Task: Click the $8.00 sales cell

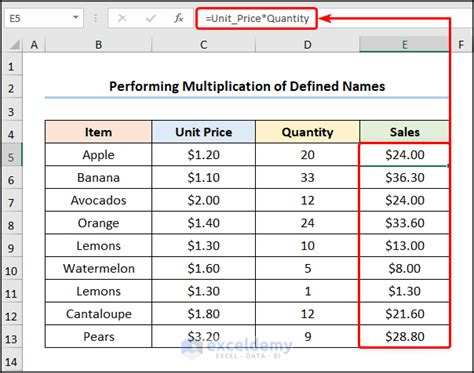Action: coord(404,268)
